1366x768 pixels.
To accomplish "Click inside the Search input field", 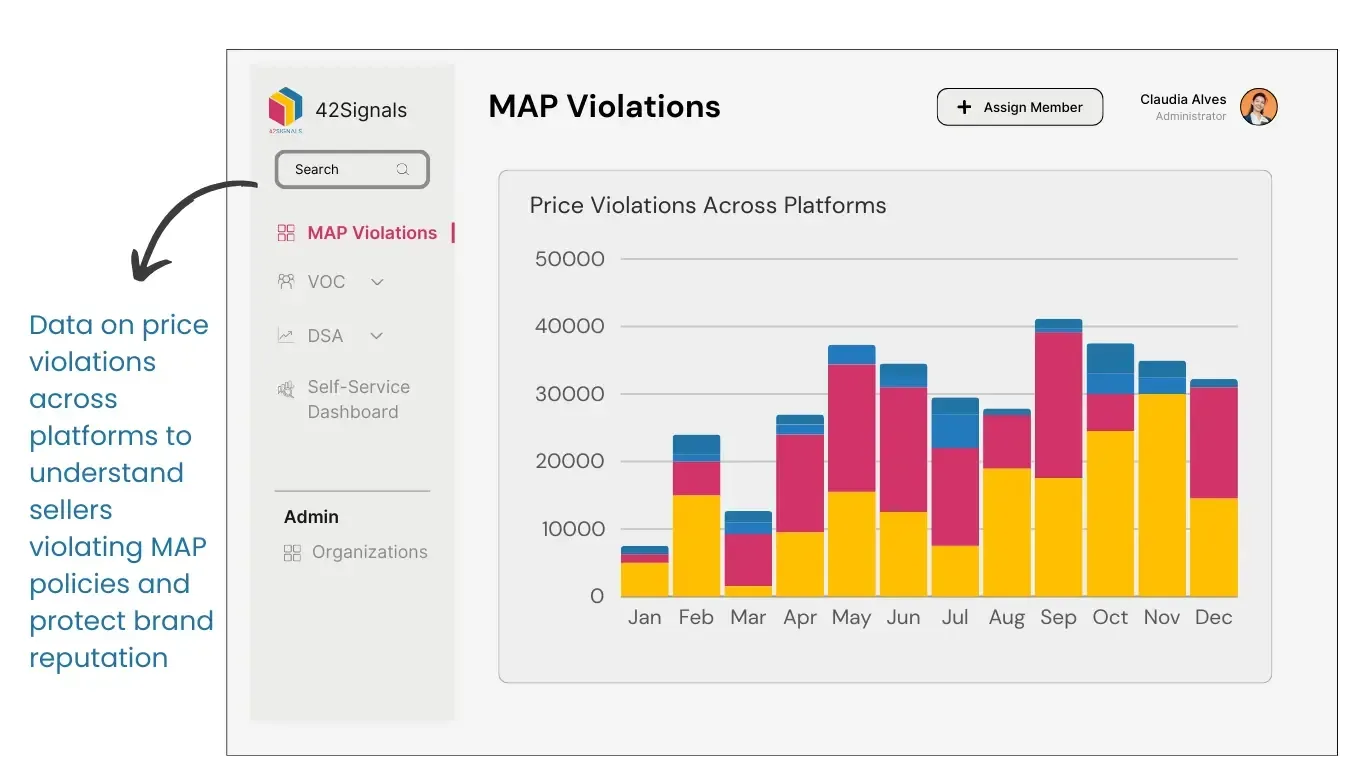I will point(340,169).
